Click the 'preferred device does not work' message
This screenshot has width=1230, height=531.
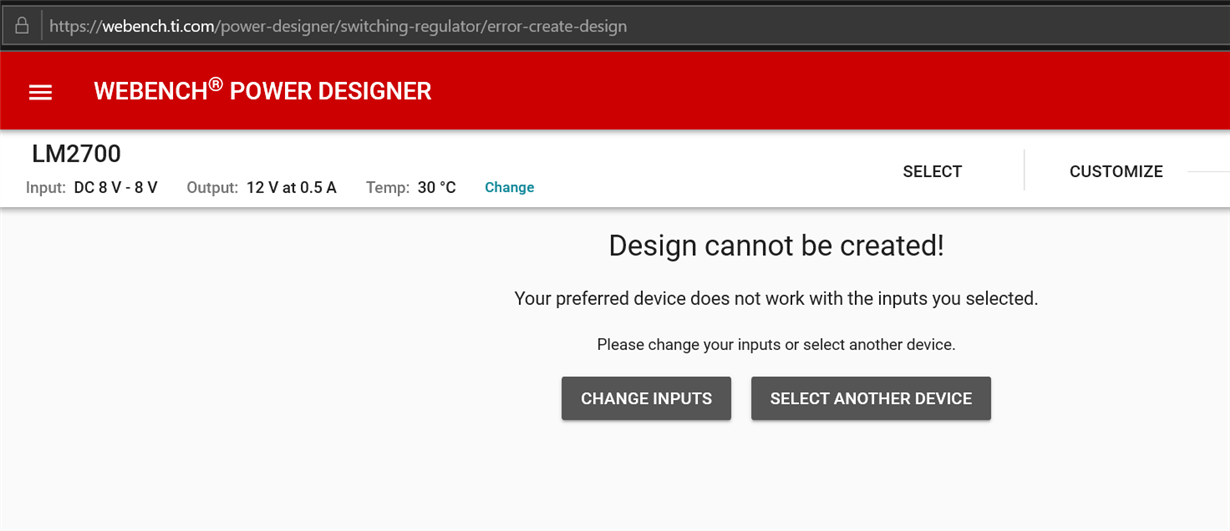click(776, 298)
